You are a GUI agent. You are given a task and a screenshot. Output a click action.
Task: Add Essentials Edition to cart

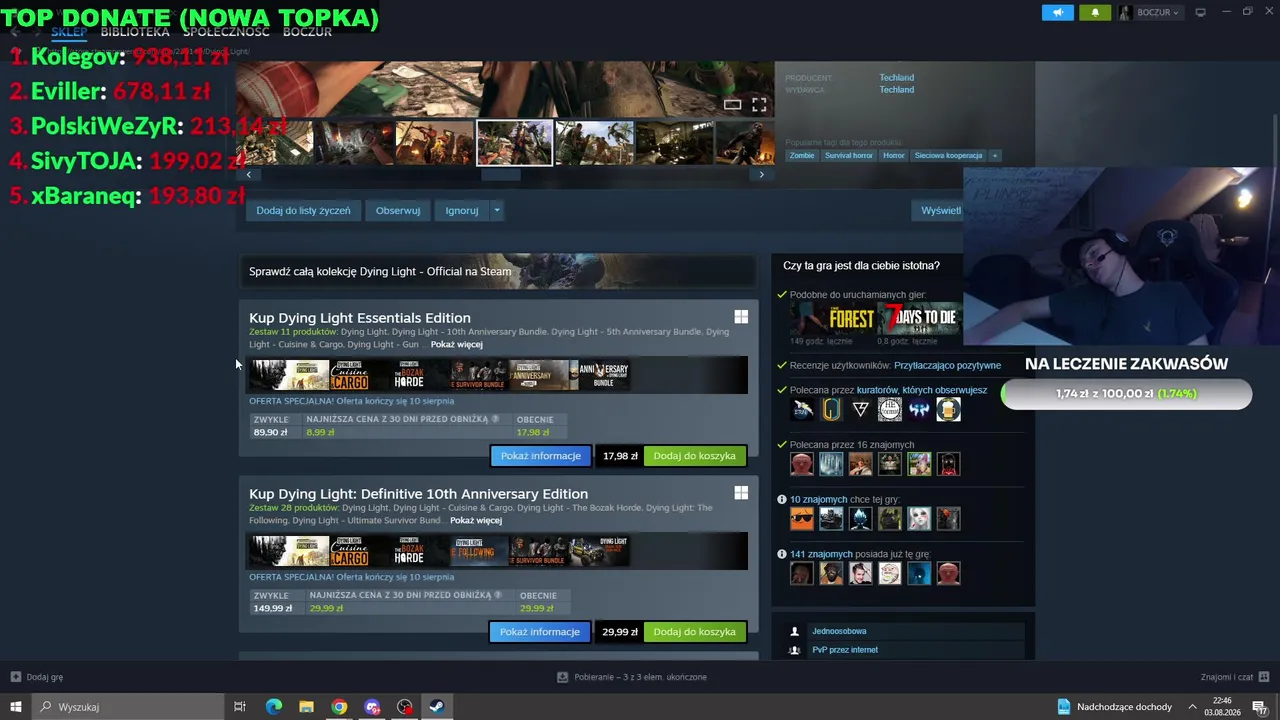coord(694,456)
